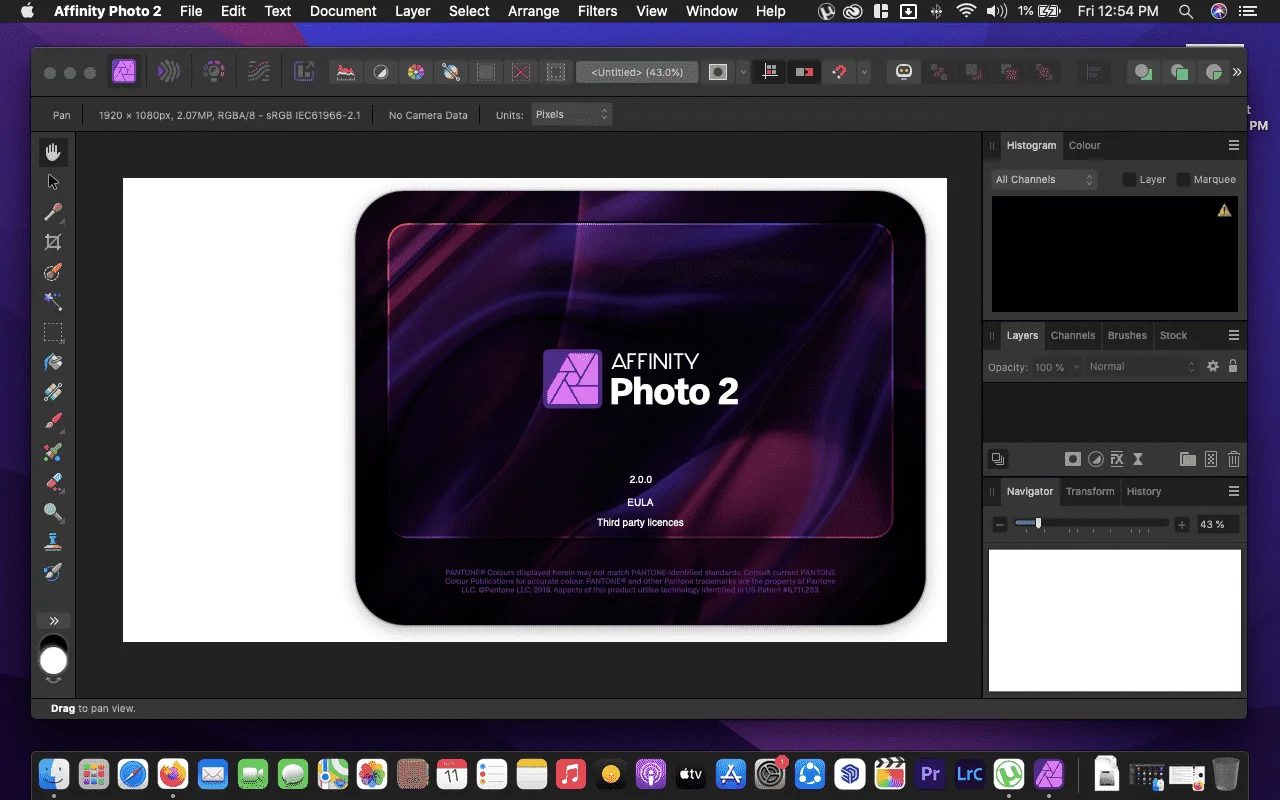This screenshot has height=800, width=1280.
Task: Toggle Move By Whole Pixels
Action: tap(805, 72)
